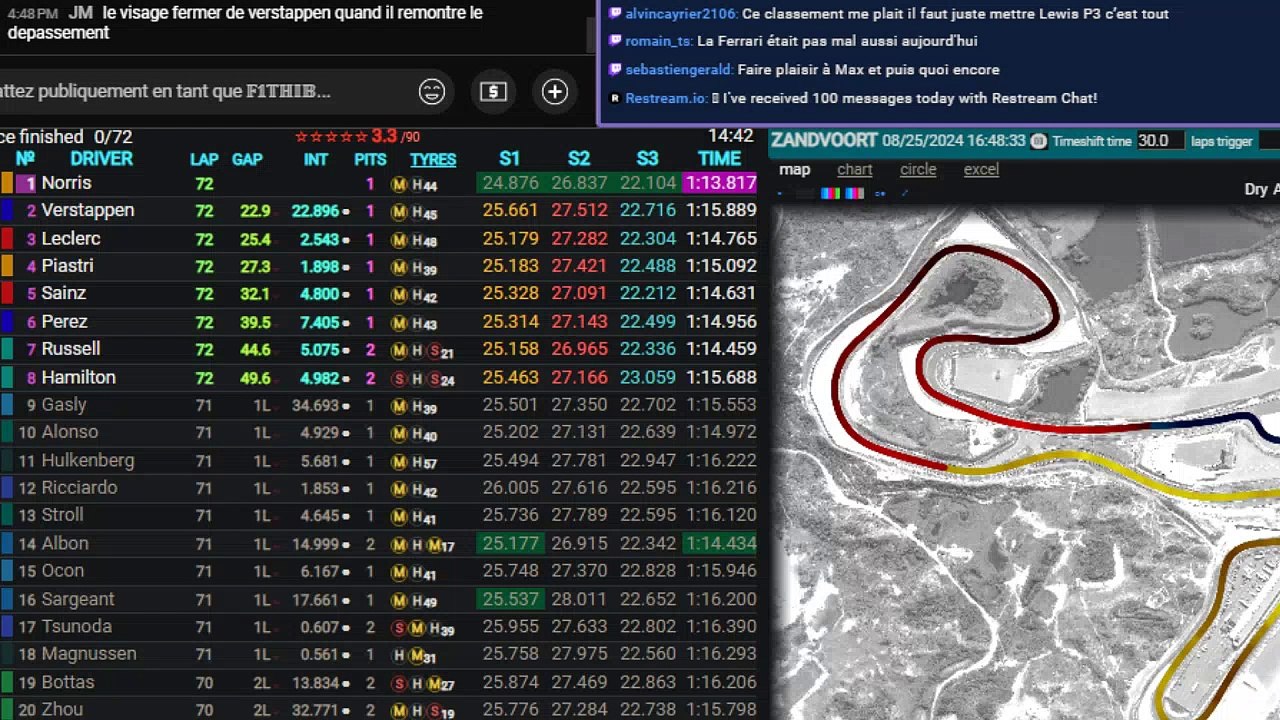The width and height of the screenshot is (1280, 720).
Task: Open the circle tab
Action: pyautogui.click(x=918, y=169)
